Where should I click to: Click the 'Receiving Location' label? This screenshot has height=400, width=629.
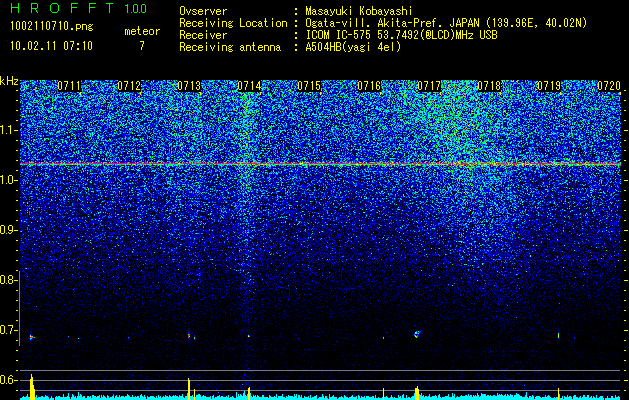point(233,23)
